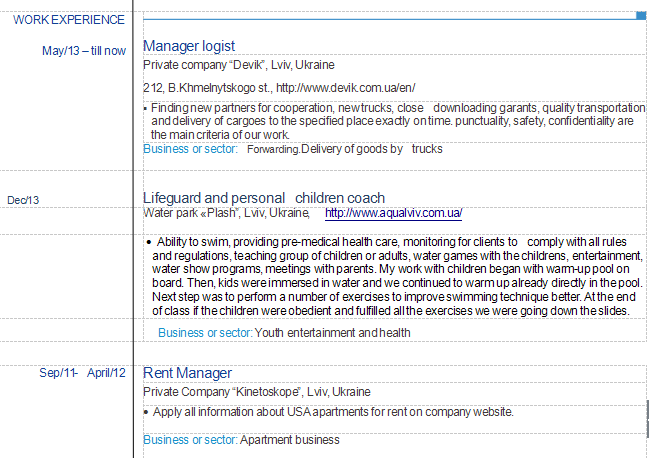Click the "Apply all information about USA apartments" line

coord(333,411)
